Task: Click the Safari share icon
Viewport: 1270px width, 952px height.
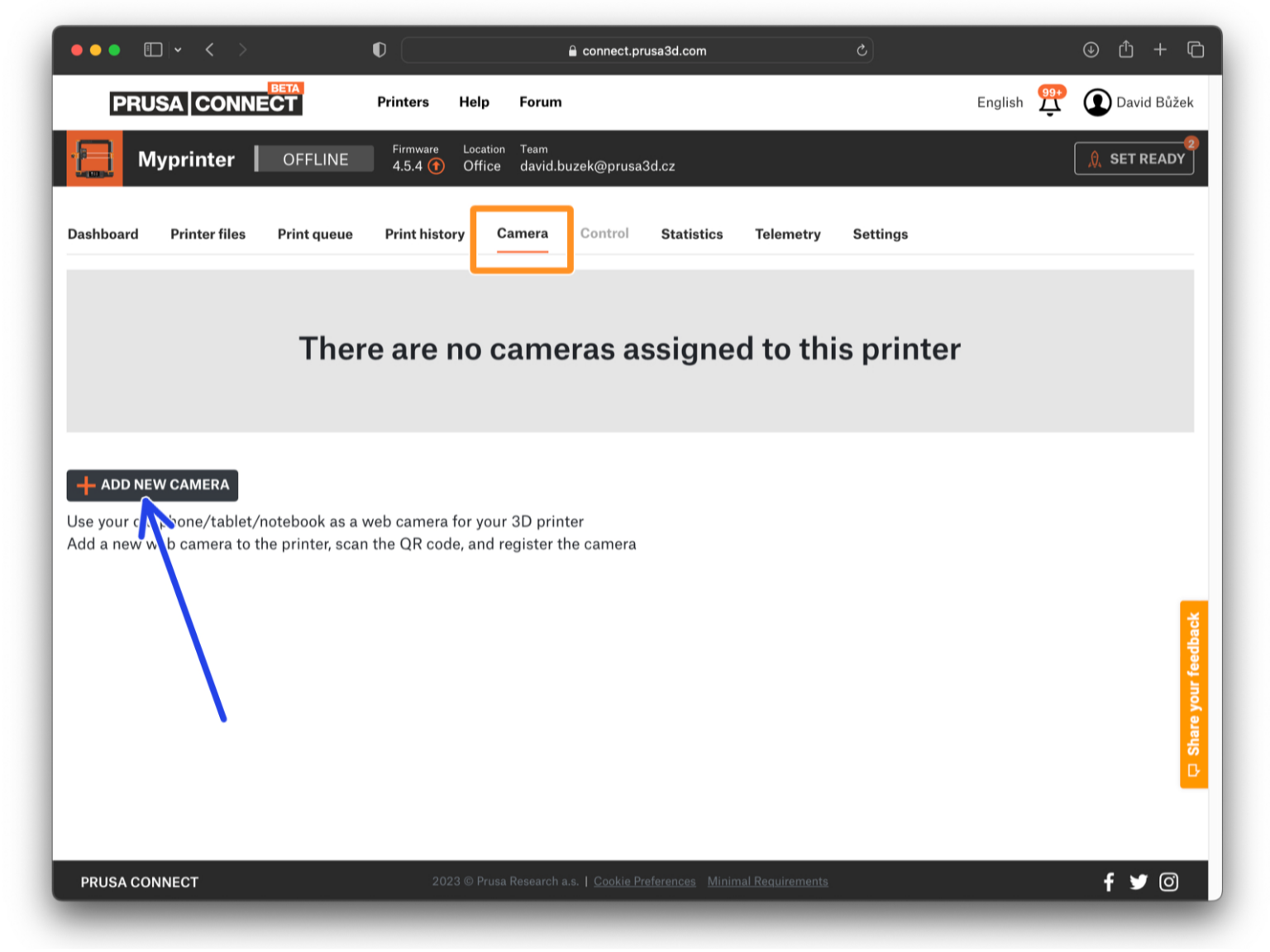Action: click(x=1125, y=50)
